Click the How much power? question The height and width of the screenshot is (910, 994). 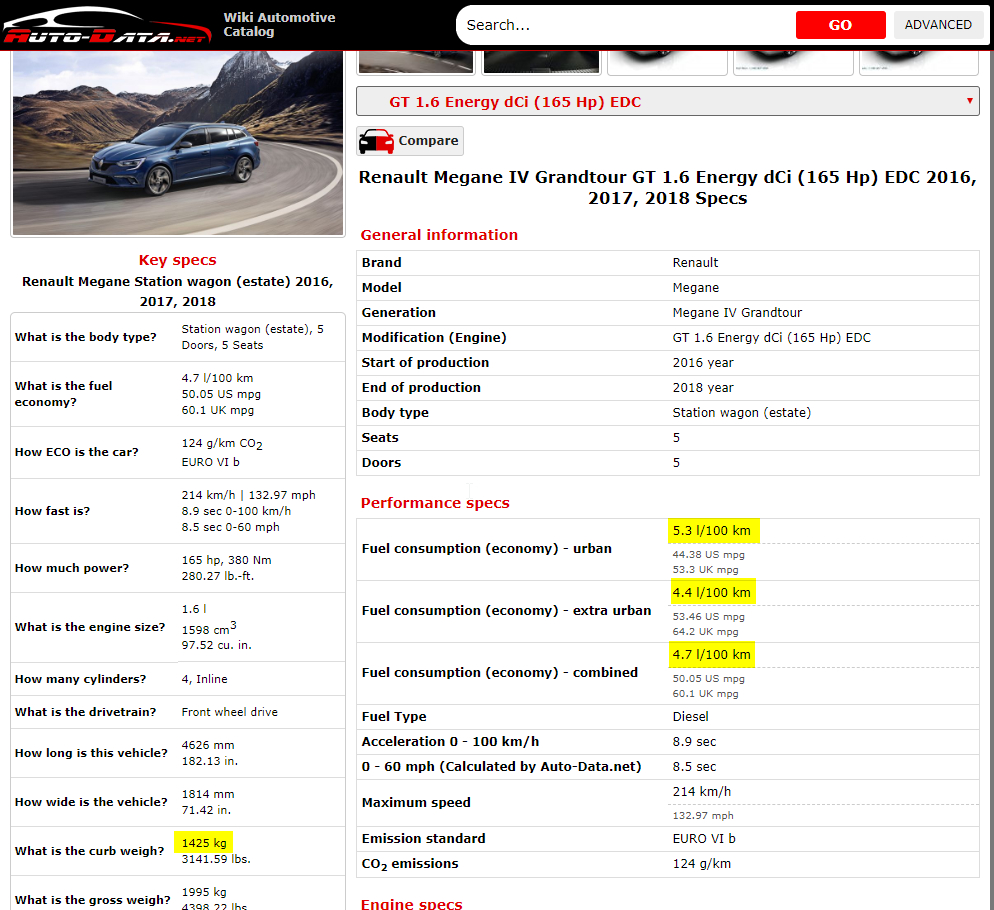coord(72,568)
